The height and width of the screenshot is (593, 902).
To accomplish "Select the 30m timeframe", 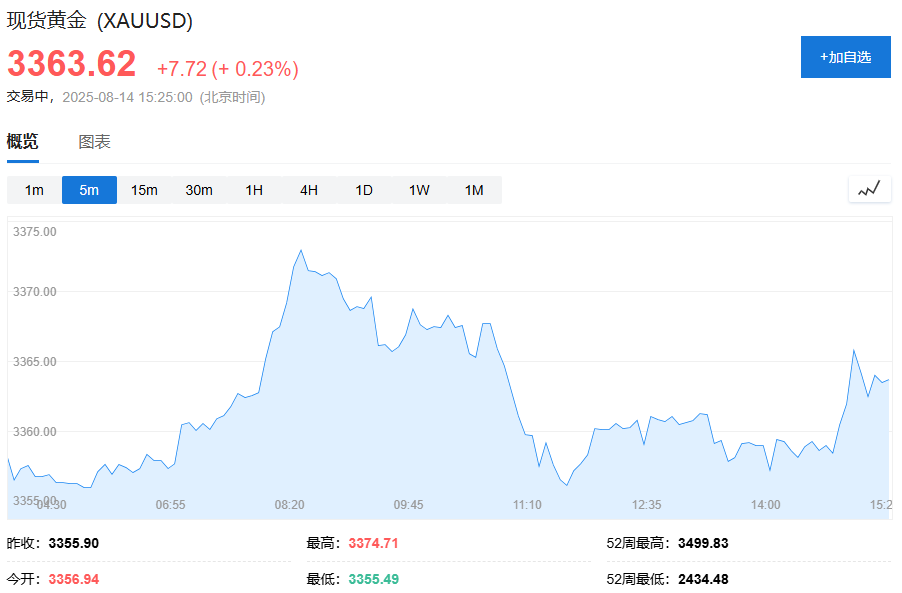I will 199,190.
